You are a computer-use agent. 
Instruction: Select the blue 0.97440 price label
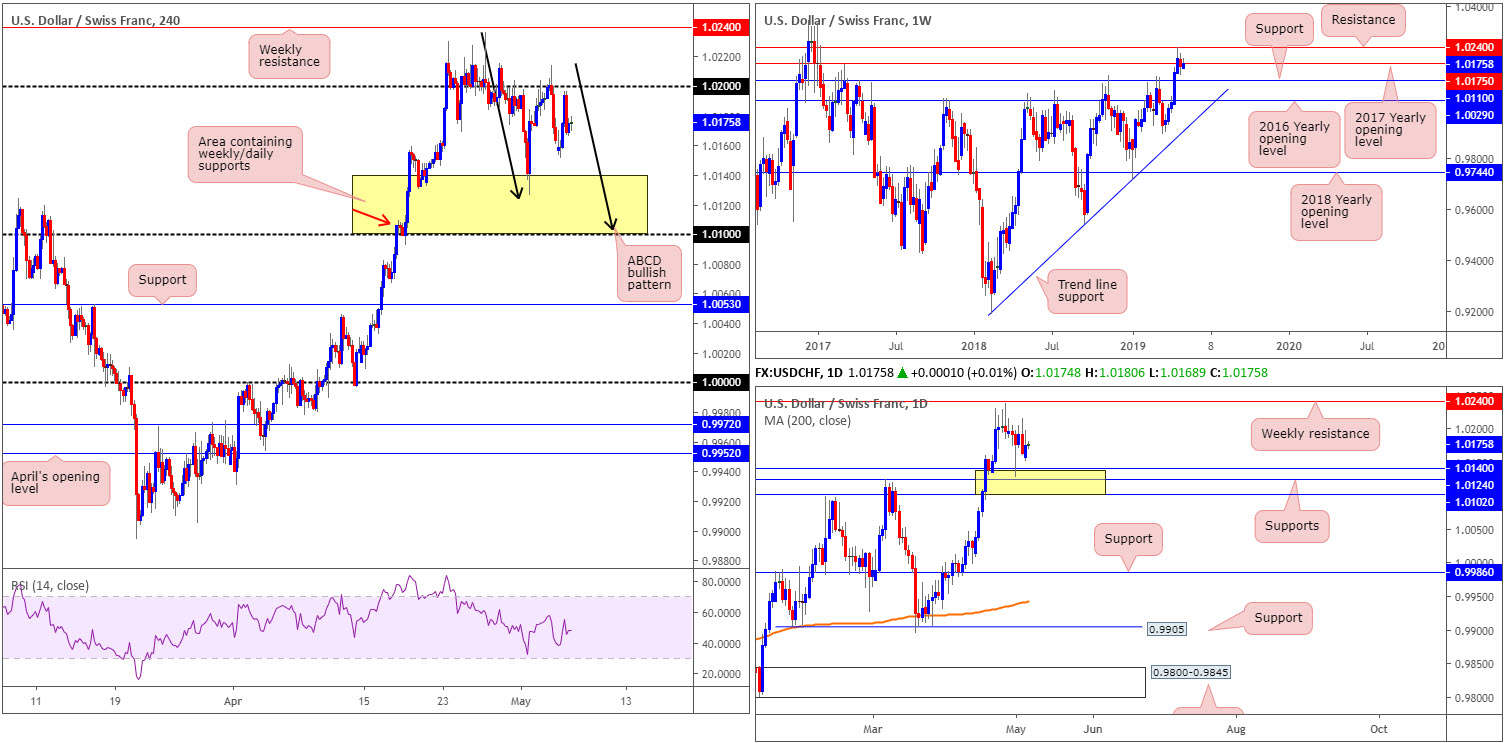[1475, 172]
